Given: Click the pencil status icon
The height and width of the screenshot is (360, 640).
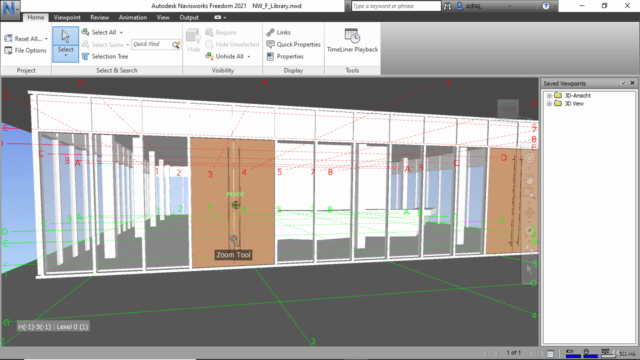Looking at the screenshot, I should pos(570,351).
